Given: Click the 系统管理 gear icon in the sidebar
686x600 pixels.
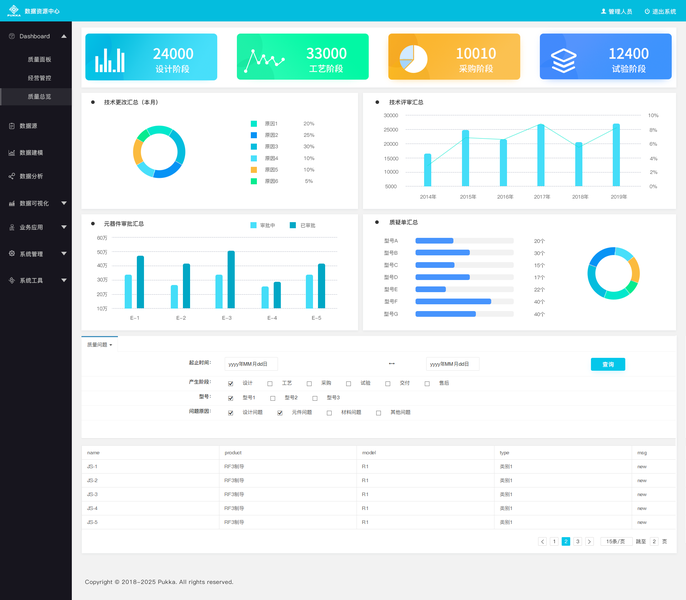Looking at the screenshot, I should pyautogui.click(x=12, y=253).
